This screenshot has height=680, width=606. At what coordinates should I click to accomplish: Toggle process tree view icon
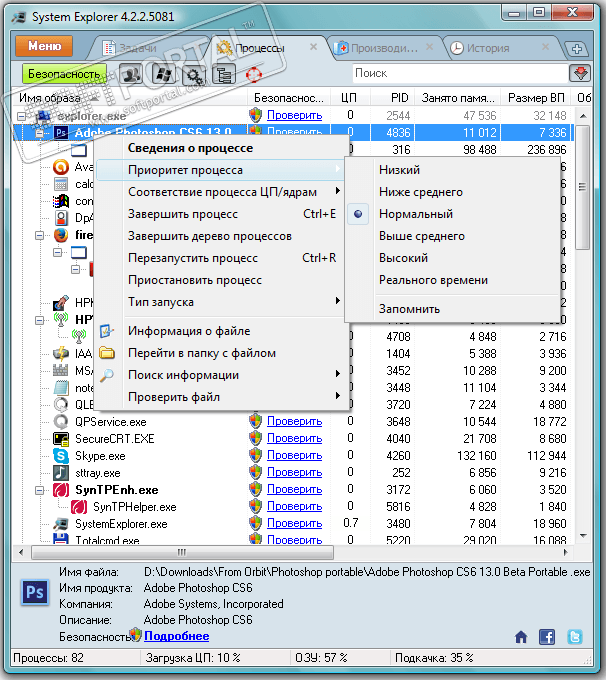tap(224, 75)
